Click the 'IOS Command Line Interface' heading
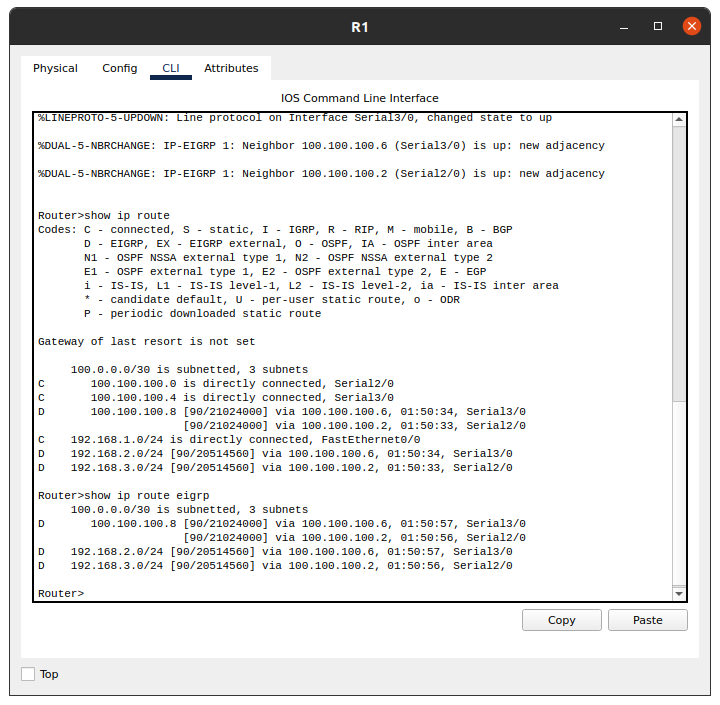Viewport: 720px width, 705px height. [x=360, y=98]
